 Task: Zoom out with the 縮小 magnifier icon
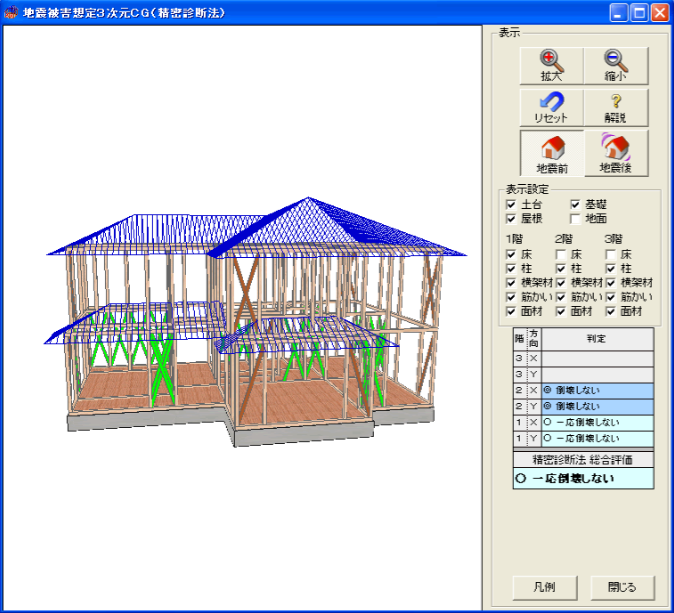[616, 66]
